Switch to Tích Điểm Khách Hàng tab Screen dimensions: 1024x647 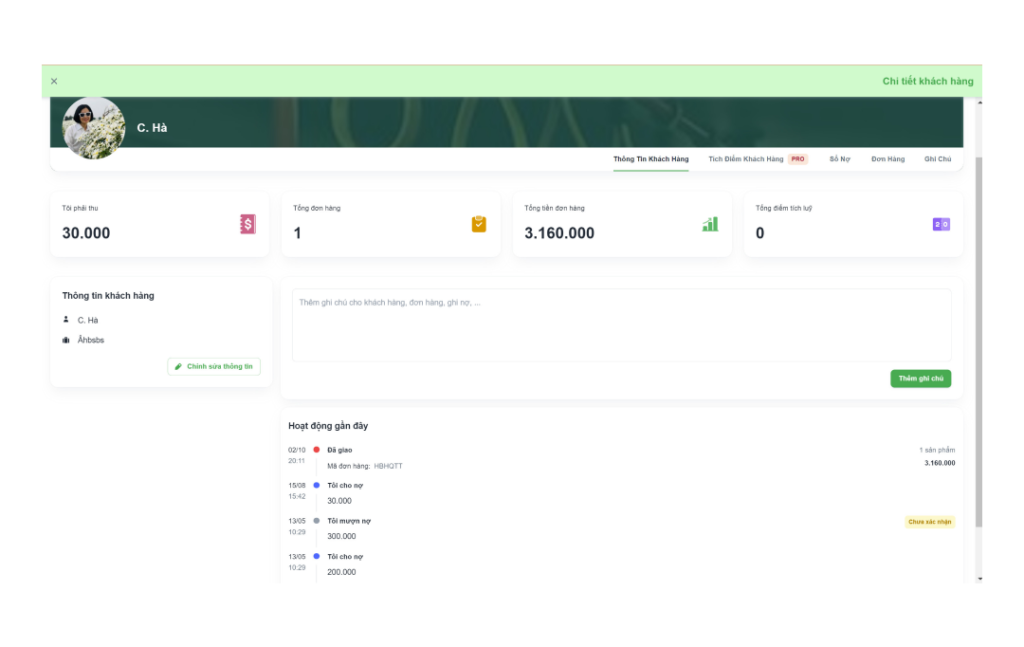(746, 159)
